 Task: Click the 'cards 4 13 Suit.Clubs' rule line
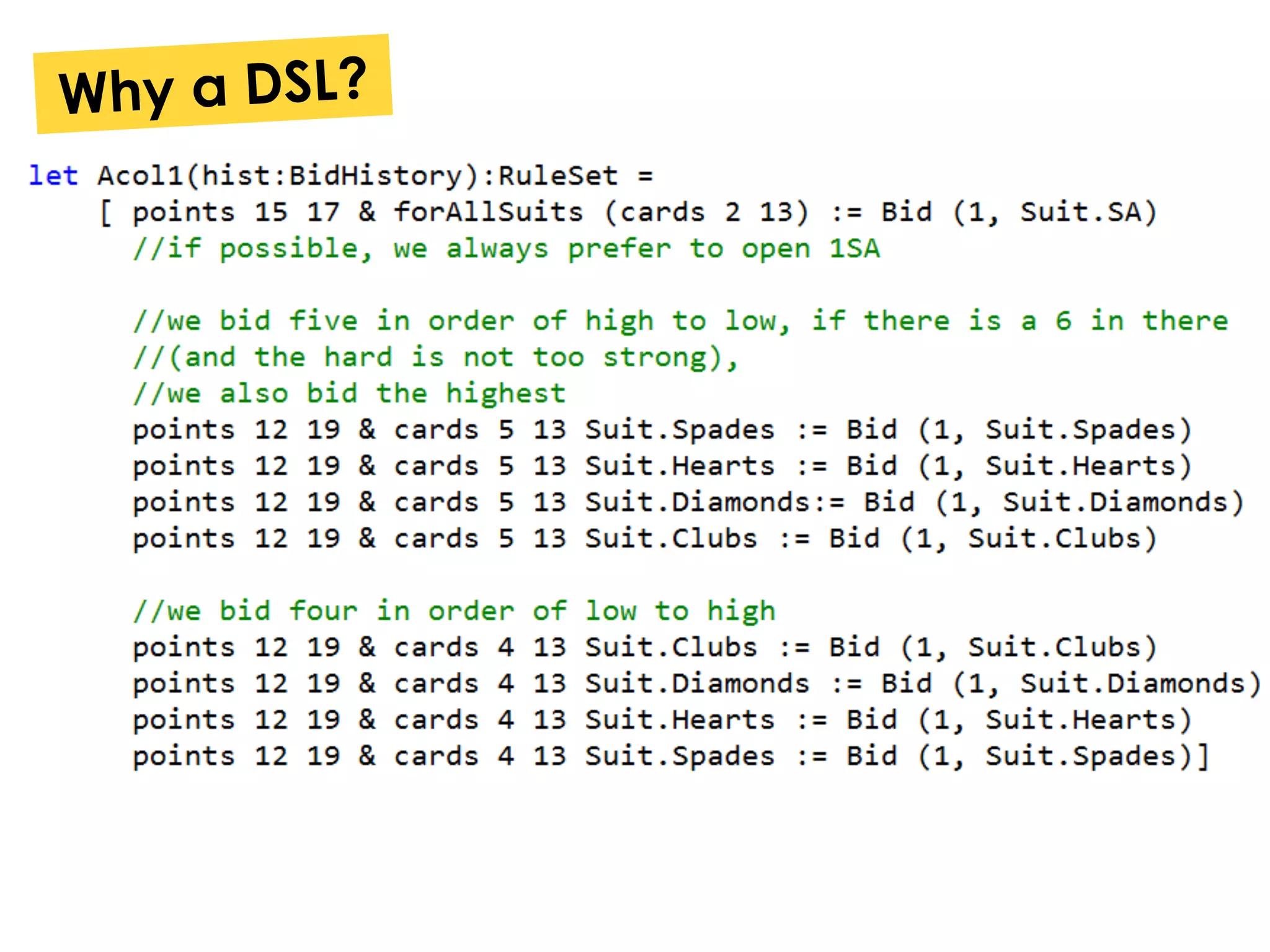click(645, 648)
